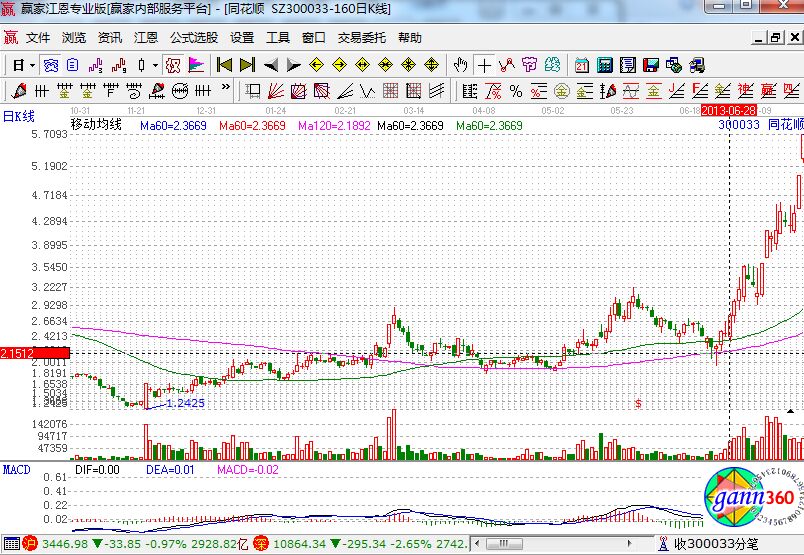Expand the candlestick style dropdown arrow
This screenshot has height=555, width=804.
[x=155, y=65]
